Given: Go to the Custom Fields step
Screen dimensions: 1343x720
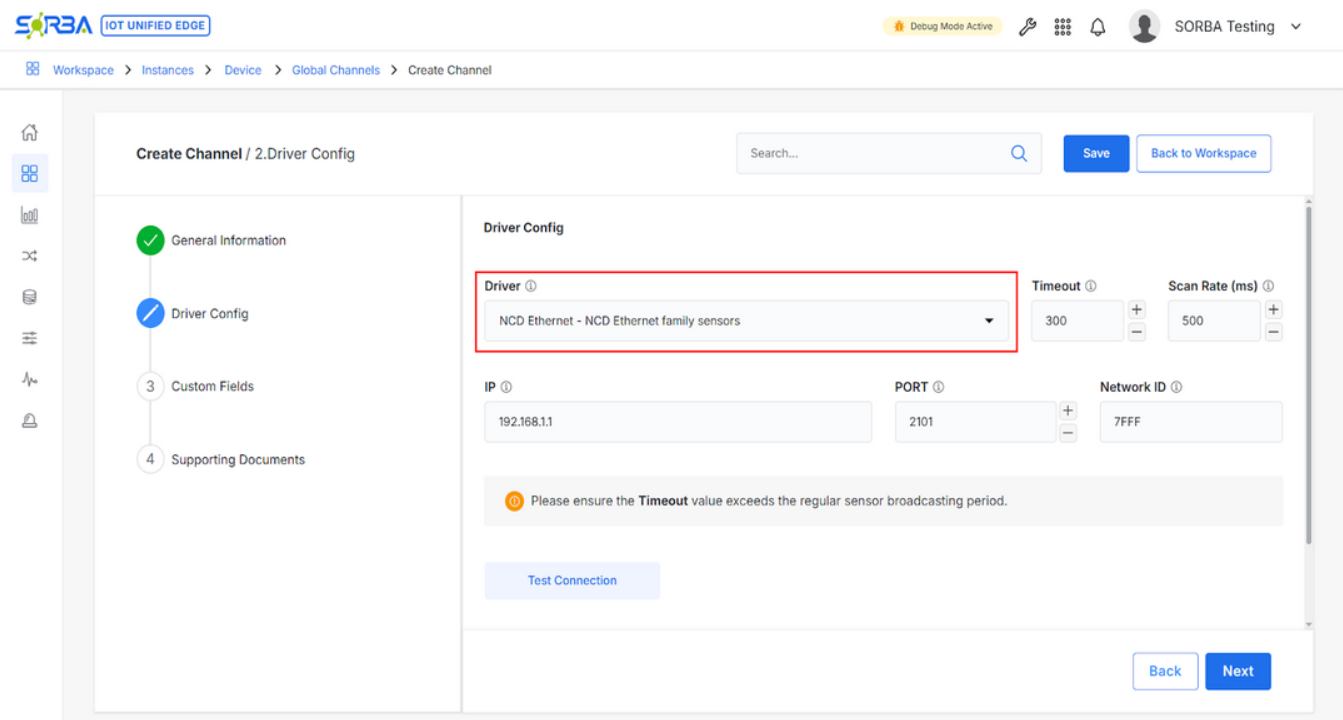Looking at the screenshot, I should pyautogui.click(x=212, y=386).
